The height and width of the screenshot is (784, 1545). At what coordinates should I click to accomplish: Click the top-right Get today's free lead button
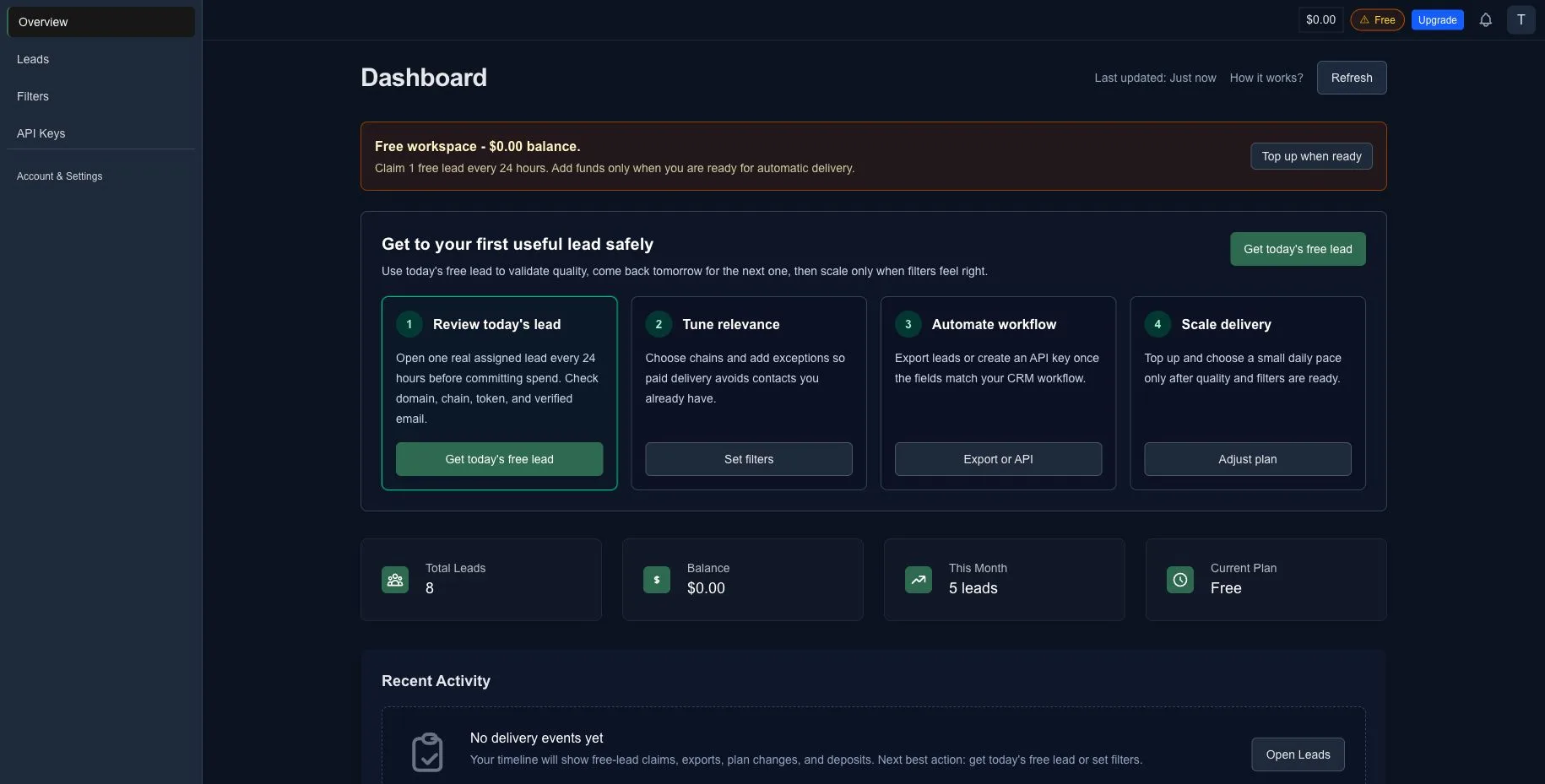pyautogui.click(x=1298, y=249)
